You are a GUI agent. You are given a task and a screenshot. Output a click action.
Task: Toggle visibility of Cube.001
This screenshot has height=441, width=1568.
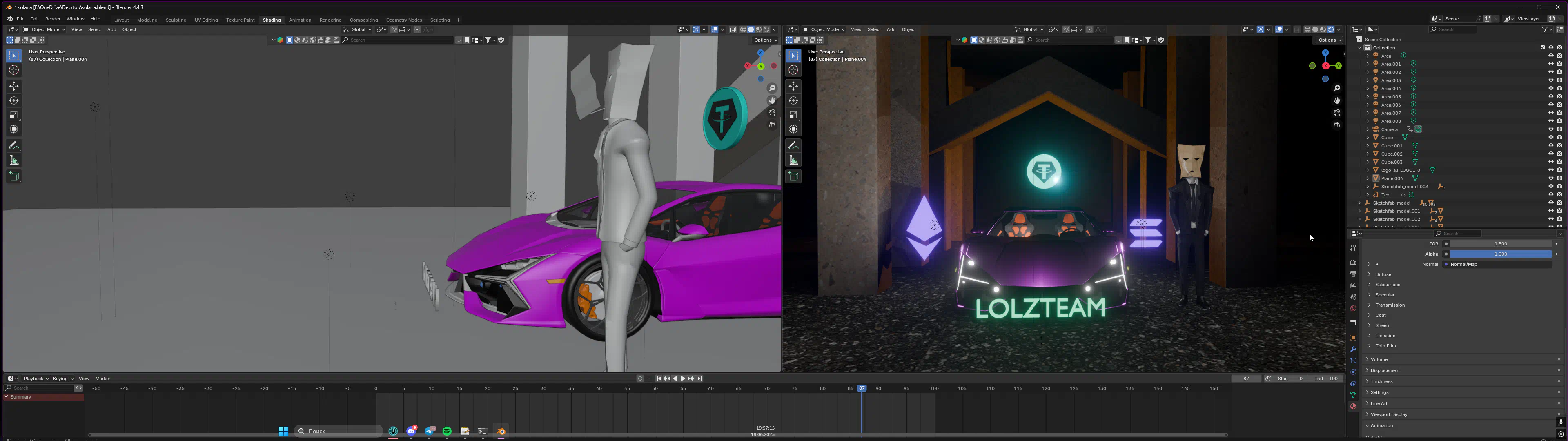pos(1551,146)
